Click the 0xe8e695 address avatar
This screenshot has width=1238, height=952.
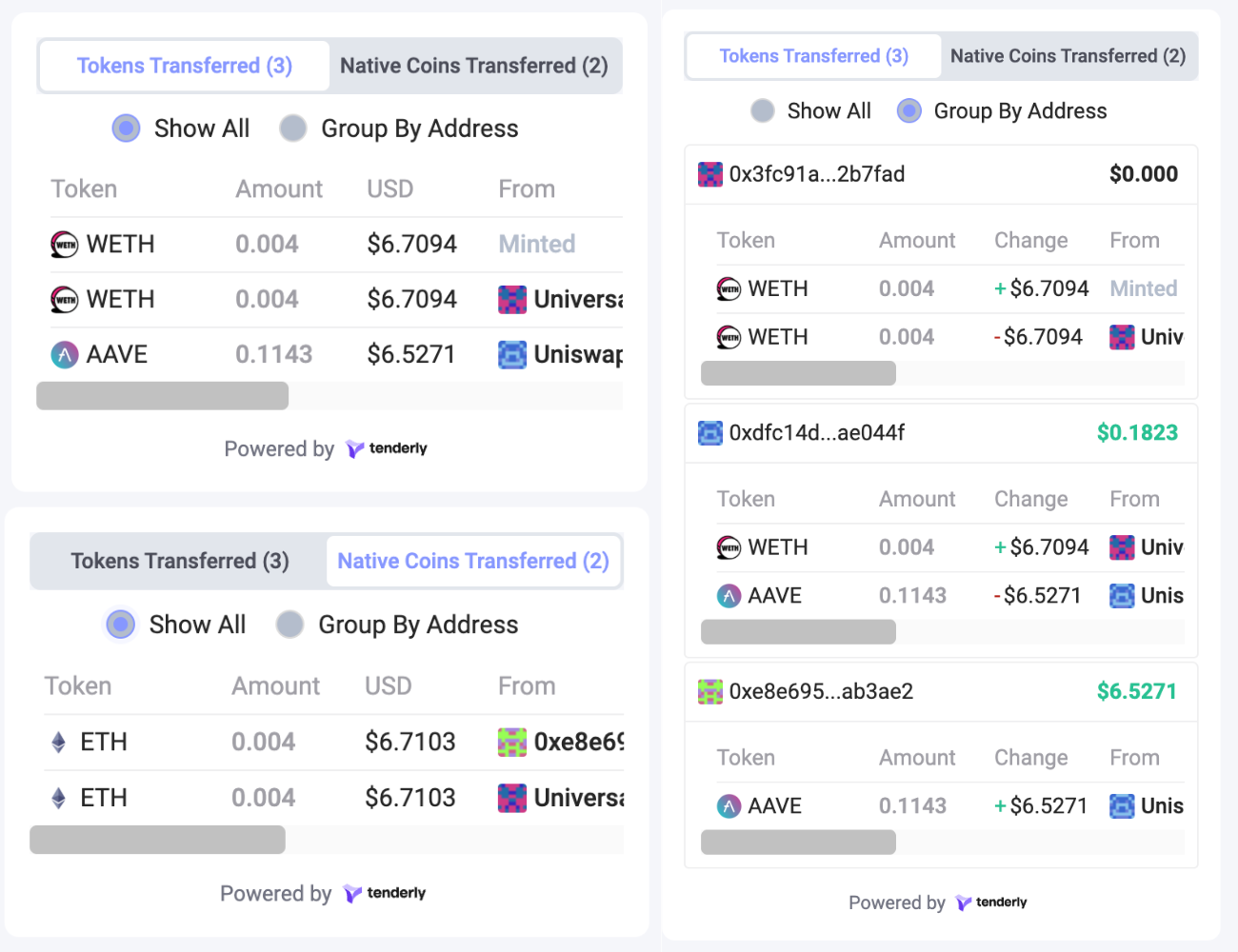pos(710,691)
